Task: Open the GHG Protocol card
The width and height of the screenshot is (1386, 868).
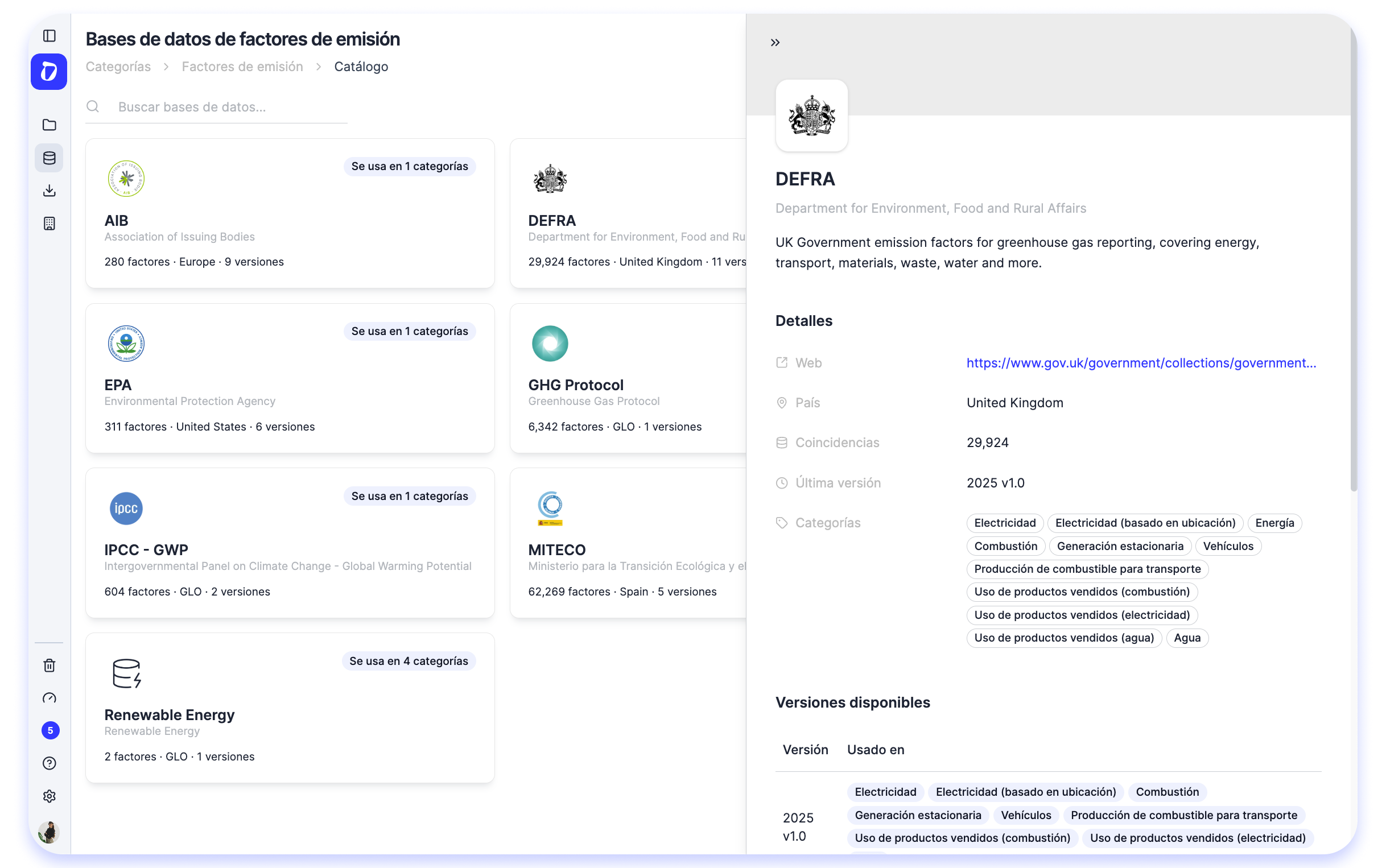Action: point(628,378)
